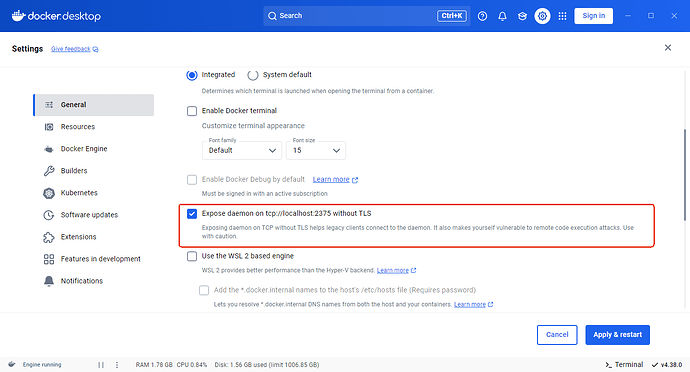690x372 pixels.
Task: Click the settings page vertical scrollbar
Action: pyautogui.click(x=684, y=175)
